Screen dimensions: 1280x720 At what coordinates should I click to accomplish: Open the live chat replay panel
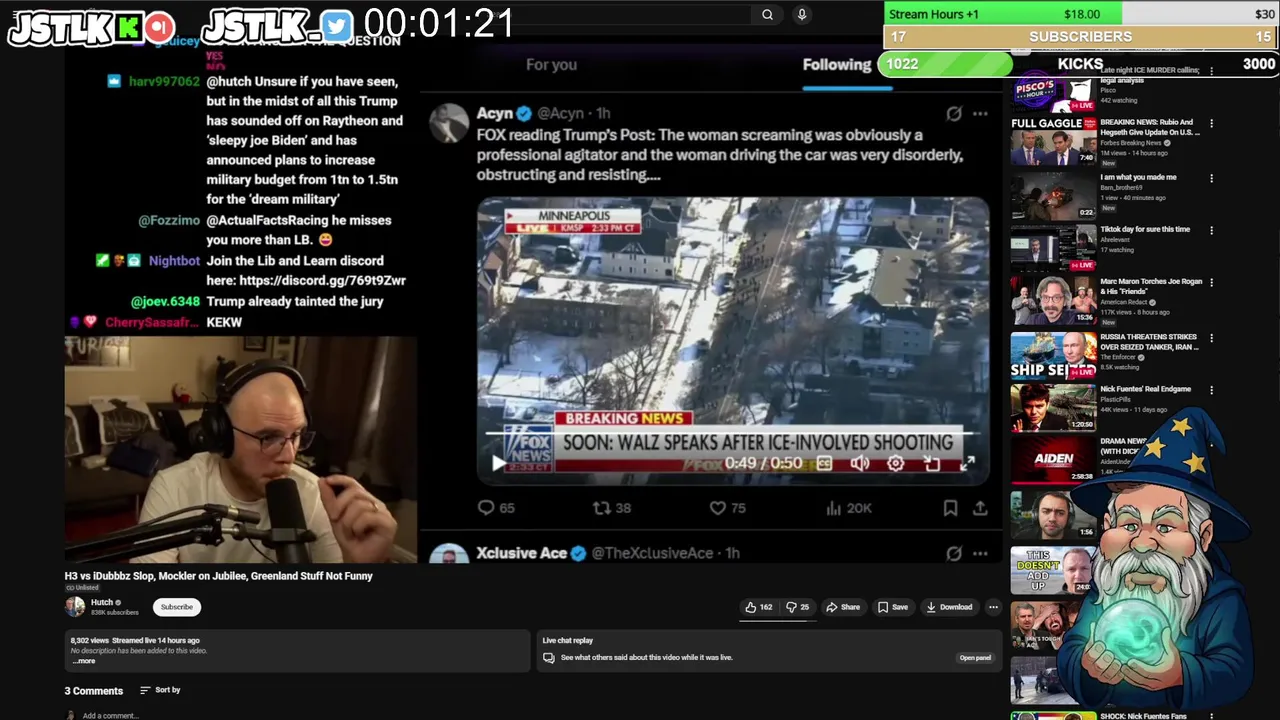point(975,658)
